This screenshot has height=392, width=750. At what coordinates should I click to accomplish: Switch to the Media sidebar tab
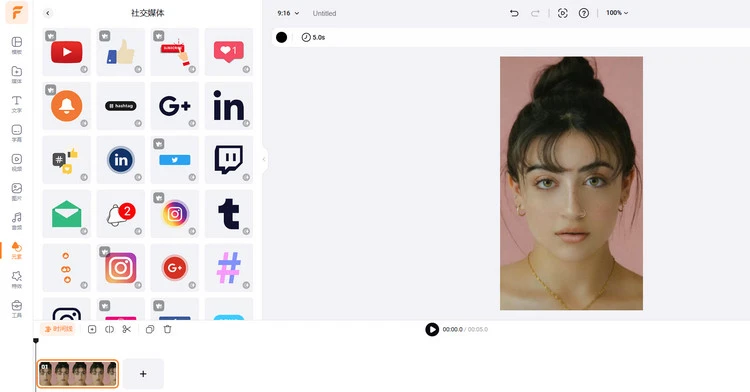pos(17,75)
